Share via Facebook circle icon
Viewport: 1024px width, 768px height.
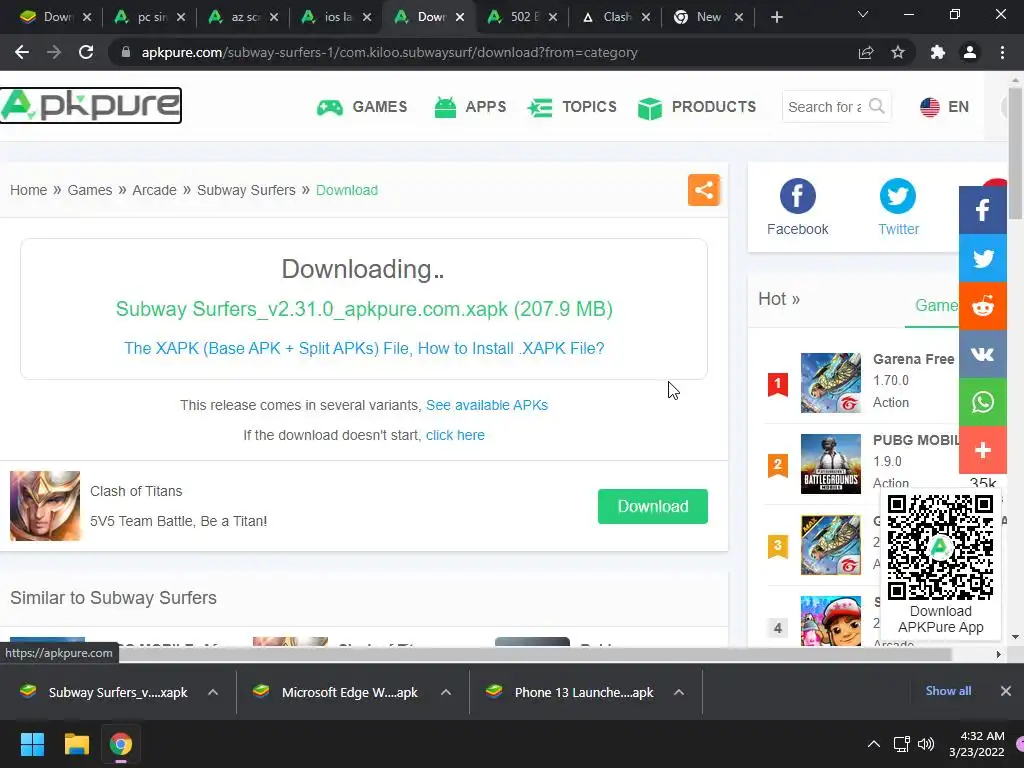[797, 196]
